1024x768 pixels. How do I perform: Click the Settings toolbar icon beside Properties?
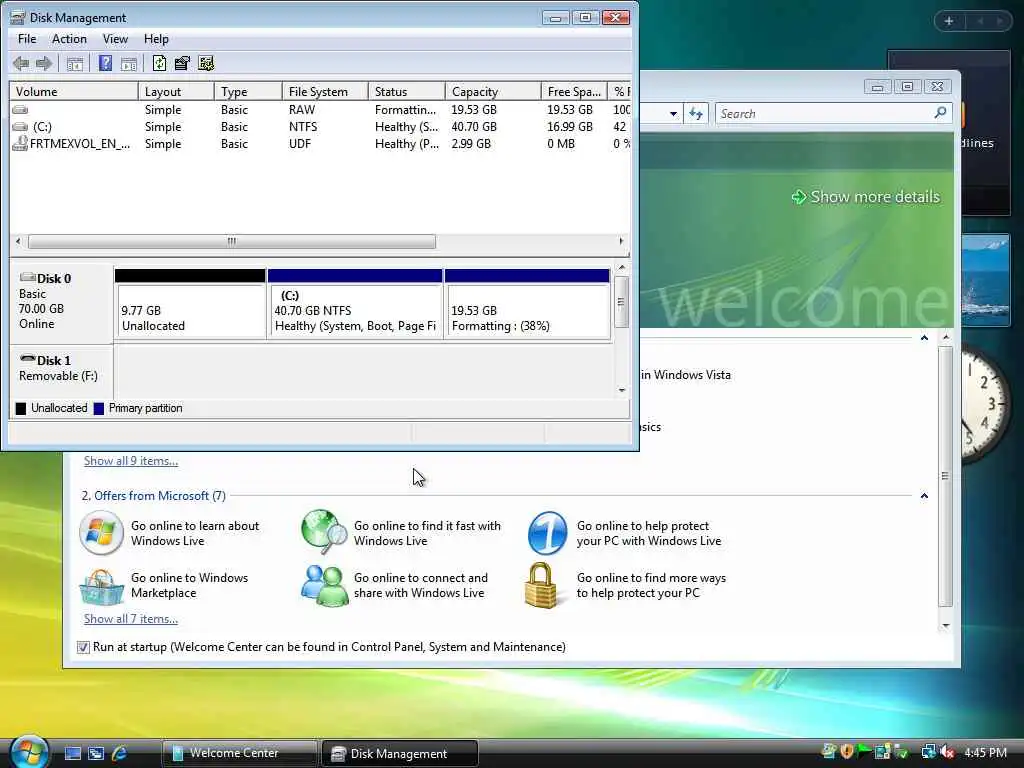[206, 63]
